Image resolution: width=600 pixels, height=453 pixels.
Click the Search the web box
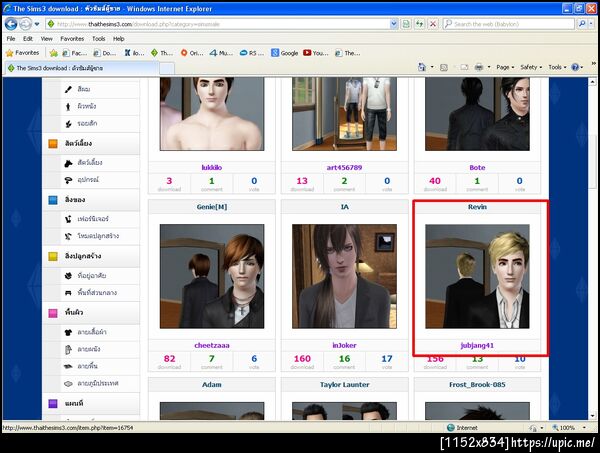(509, 24)
